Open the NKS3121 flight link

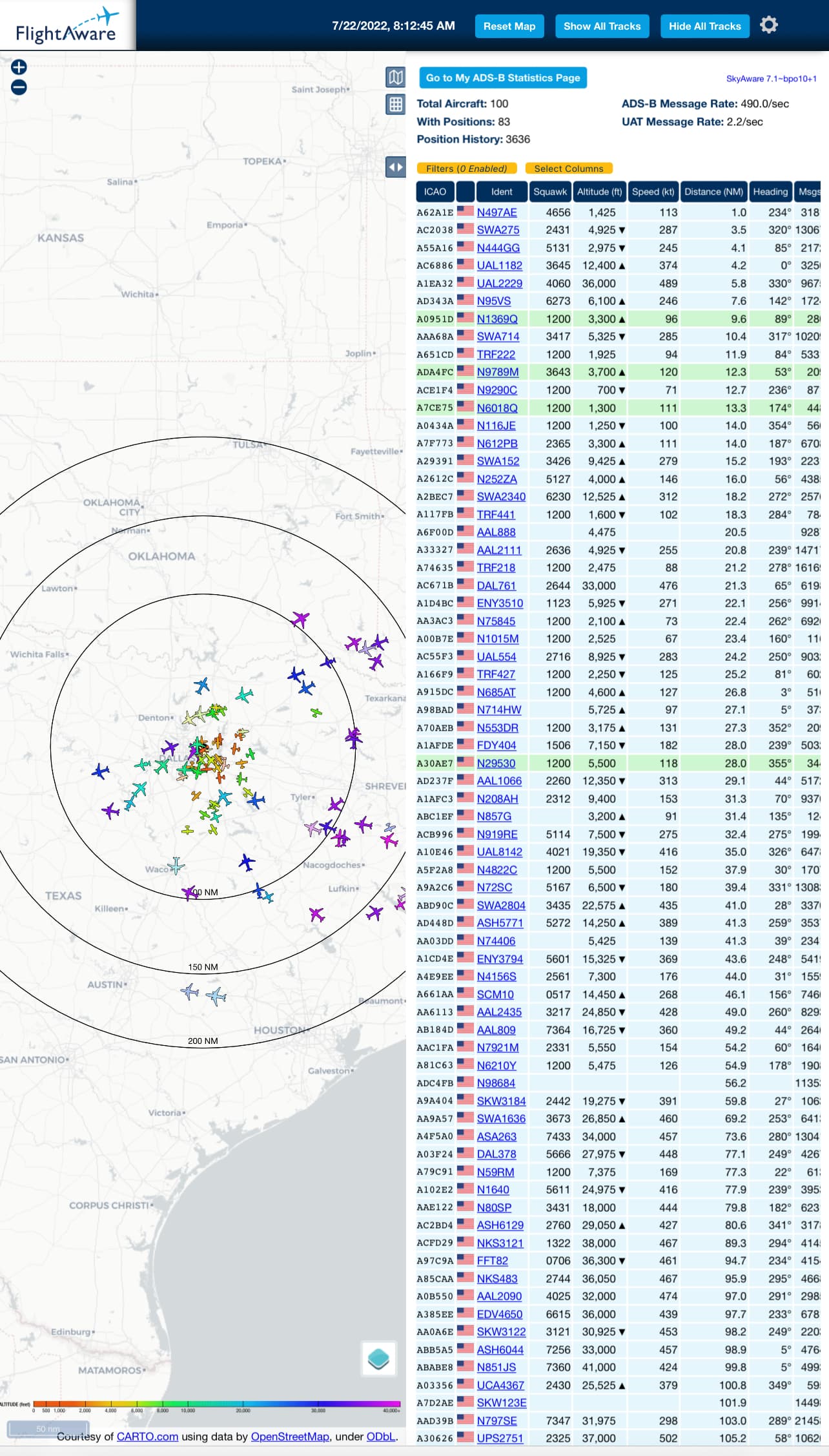500,1243
